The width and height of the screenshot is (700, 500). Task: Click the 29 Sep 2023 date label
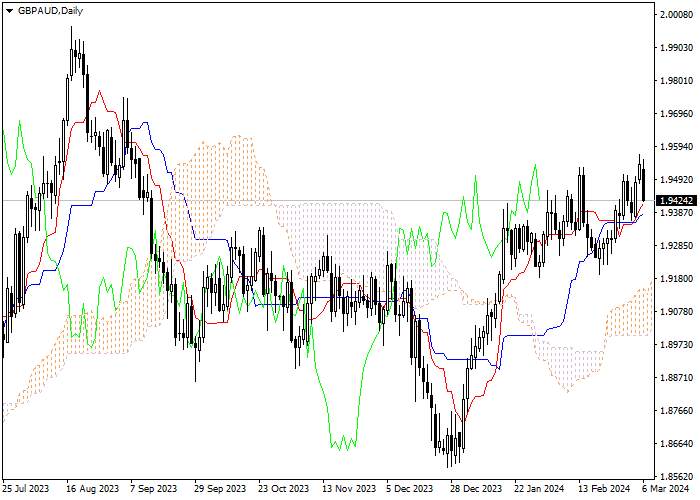[x=220, y=488]
